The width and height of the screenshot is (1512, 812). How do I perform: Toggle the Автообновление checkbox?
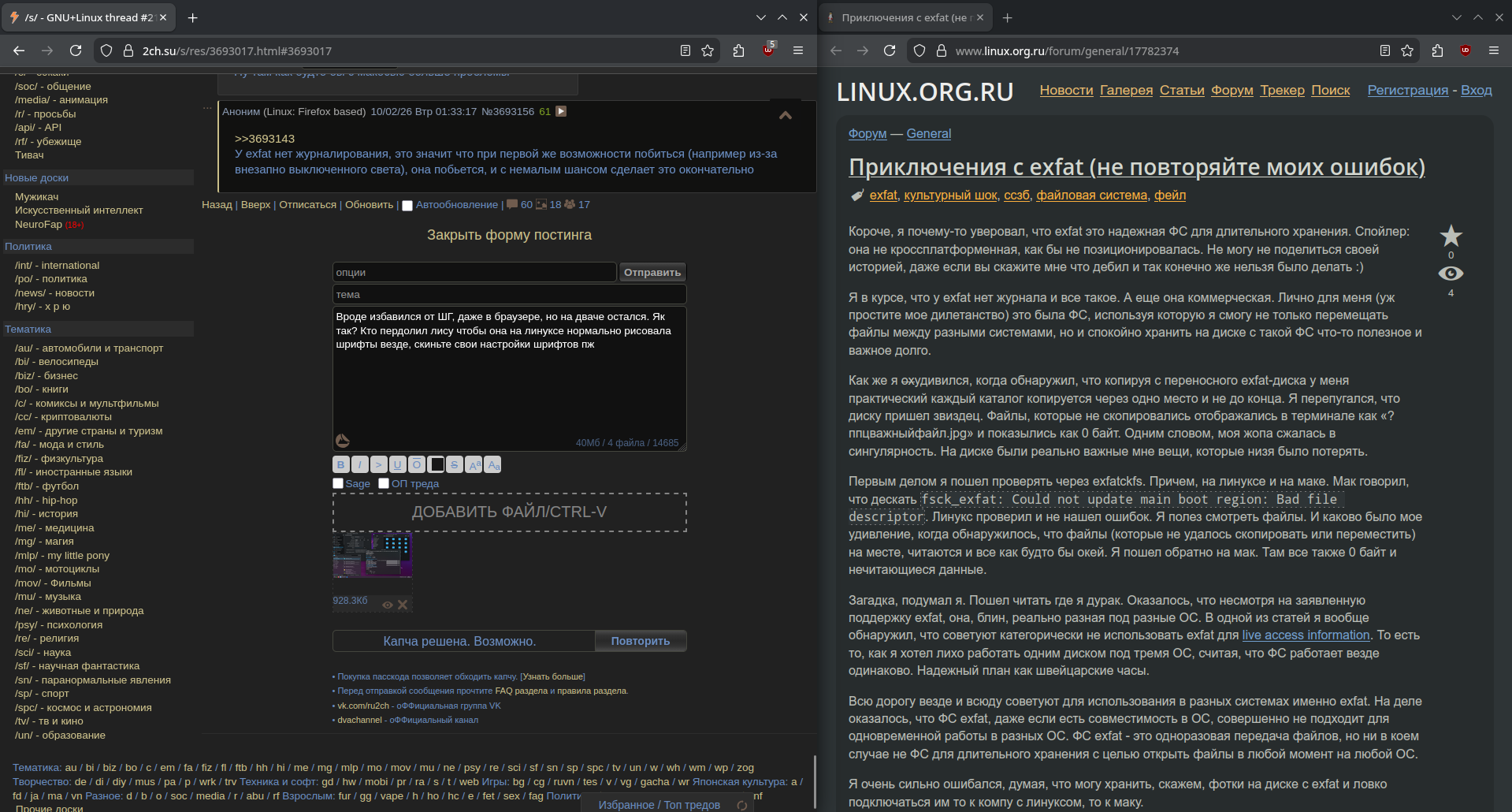point(407,205)
